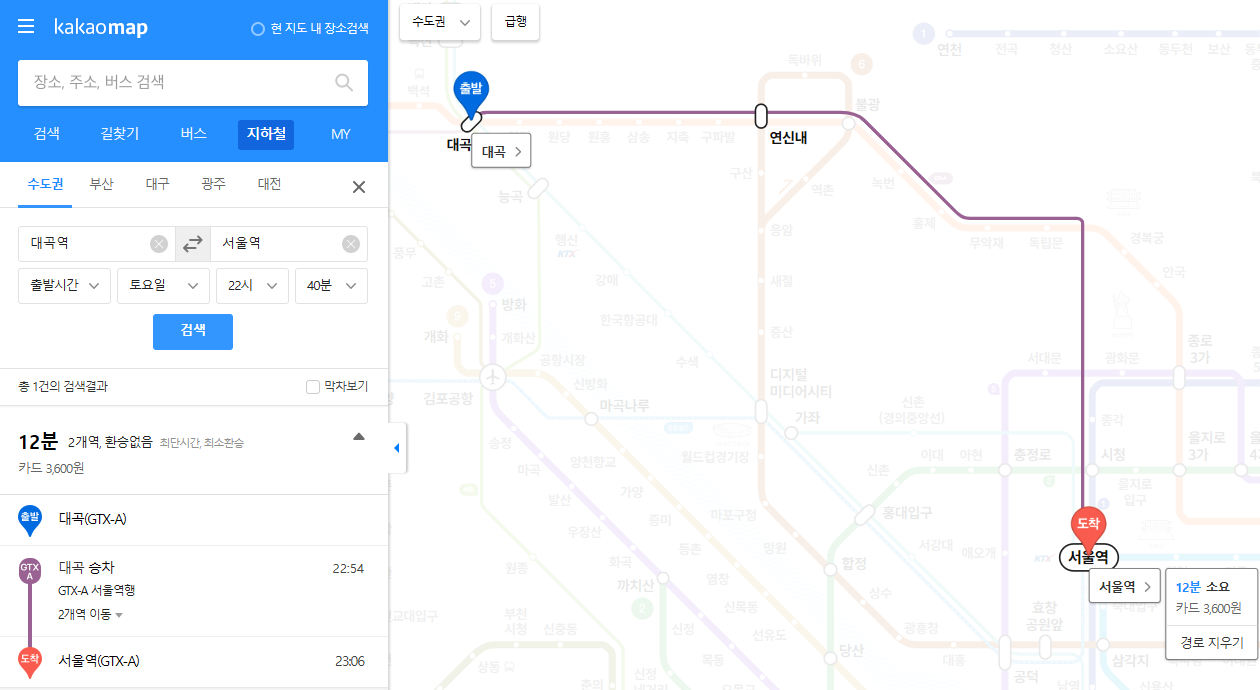Click 서울역(GTX-A) in route list
The image size is (1260, 690).
coord(99,661)
